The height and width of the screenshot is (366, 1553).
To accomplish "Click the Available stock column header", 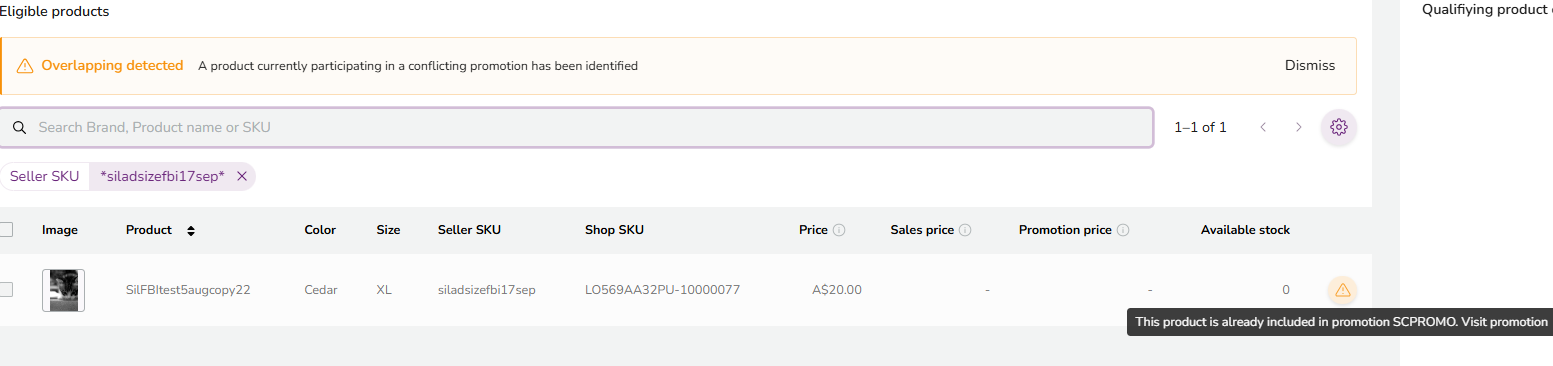I will coord(1245,230).
